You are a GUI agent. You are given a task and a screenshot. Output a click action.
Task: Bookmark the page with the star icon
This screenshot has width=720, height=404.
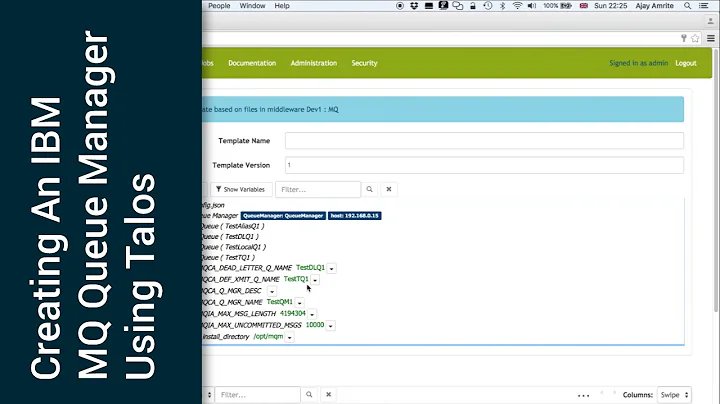[695, 38]
